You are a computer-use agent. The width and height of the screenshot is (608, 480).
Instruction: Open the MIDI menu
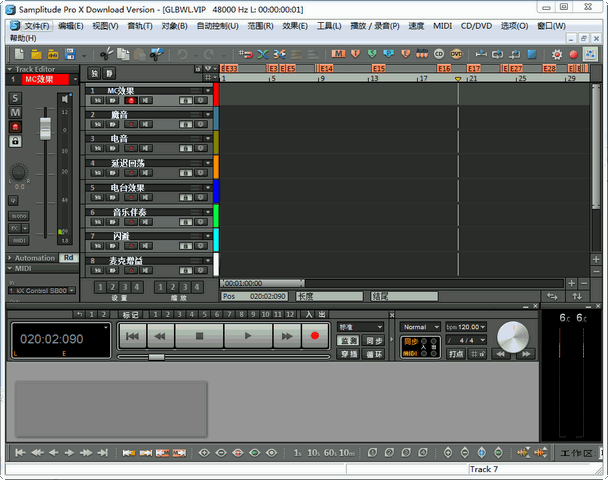coord(442,26)
